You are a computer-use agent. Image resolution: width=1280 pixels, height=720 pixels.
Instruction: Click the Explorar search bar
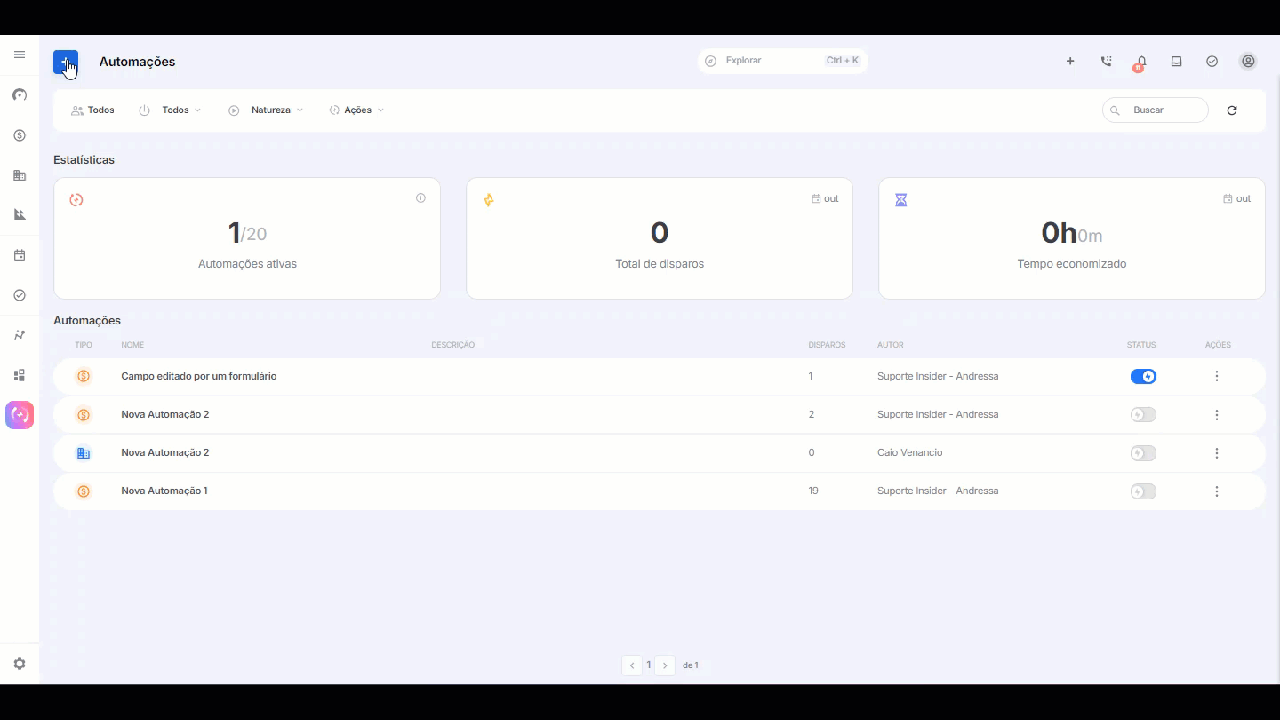783,61
